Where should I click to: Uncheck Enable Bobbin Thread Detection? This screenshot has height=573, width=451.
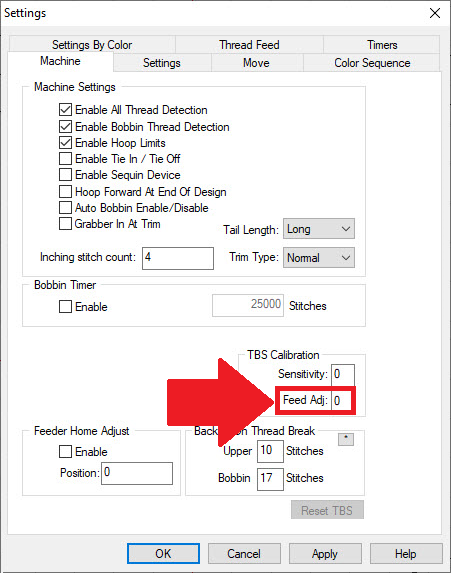65,126
